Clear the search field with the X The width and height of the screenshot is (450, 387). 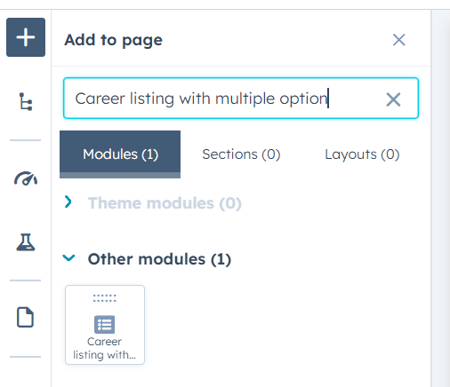(393, 99)
